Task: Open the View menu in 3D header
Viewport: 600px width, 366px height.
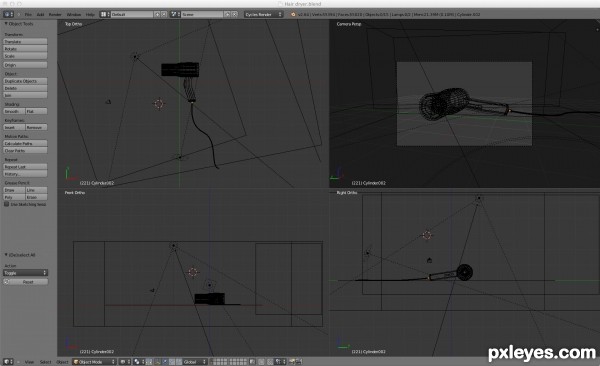Action: (29, 362)
